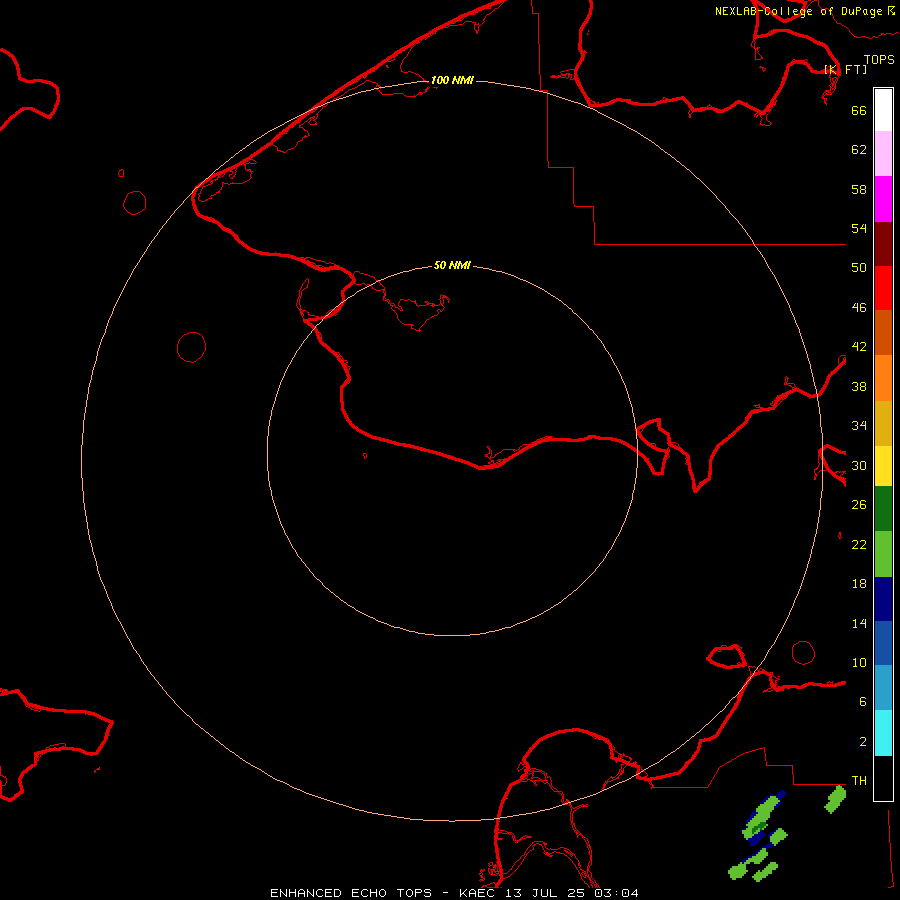Pick the bright yellow legend band
The width and height of the screenshot is (900, 900).
tap(883, 466)
